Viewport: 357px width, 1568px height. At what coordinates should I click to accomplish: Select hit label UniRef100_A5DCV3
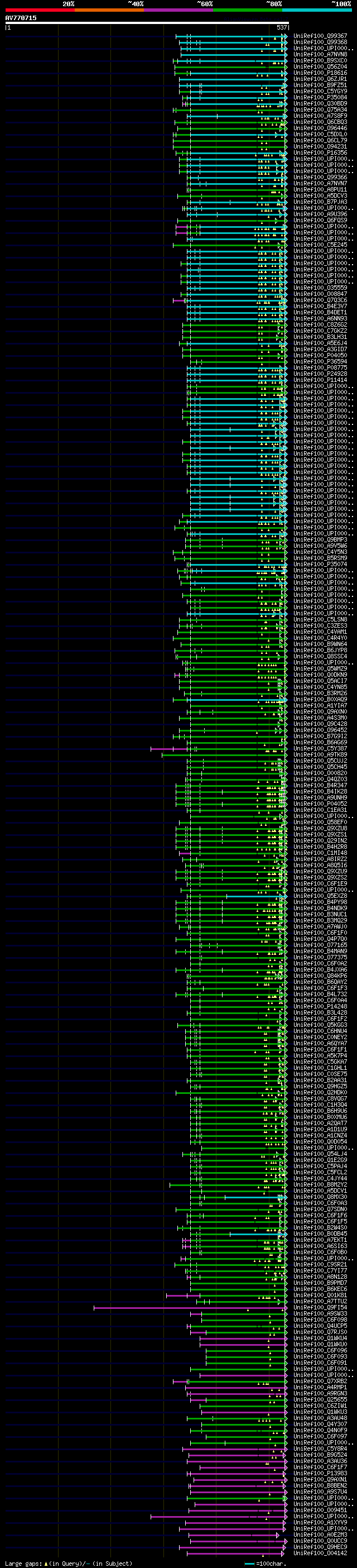click(320, 196)
